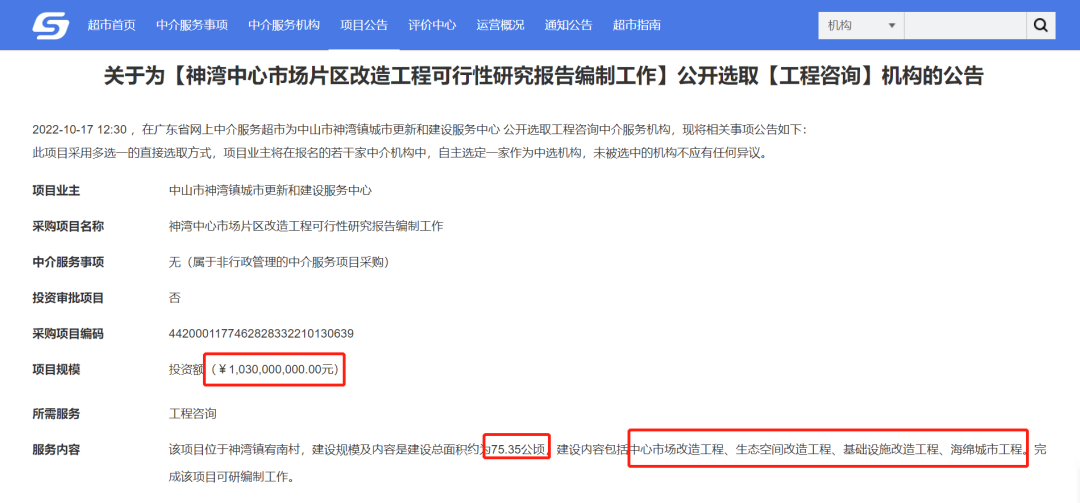Click the 75.35公顷 area text
Screen dimensions: 1080x503
(x=519, y=450)
